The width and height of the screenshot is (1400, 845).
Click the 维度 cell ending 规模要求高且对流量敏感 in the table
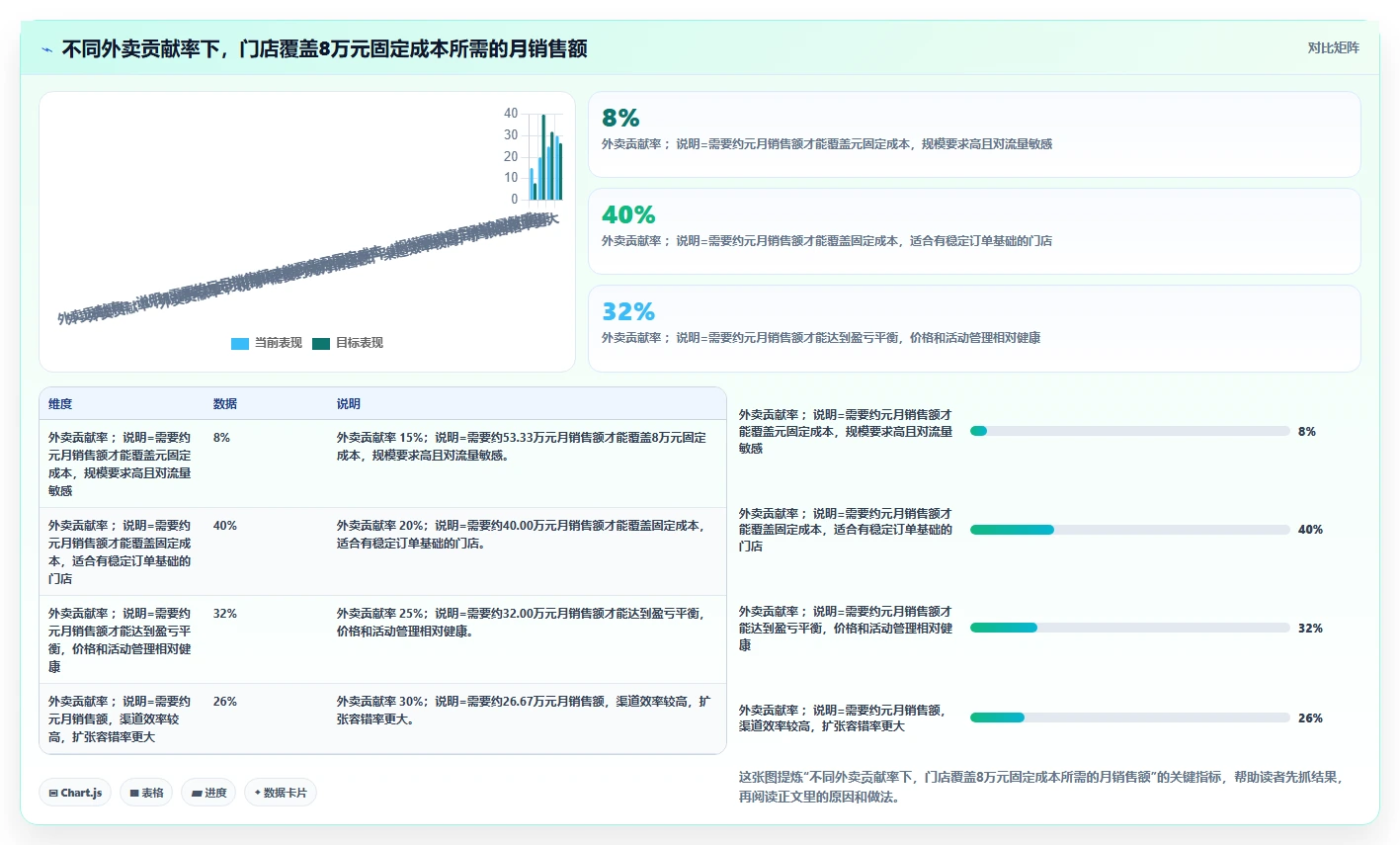pyautogui.click(x=120, y=465)
